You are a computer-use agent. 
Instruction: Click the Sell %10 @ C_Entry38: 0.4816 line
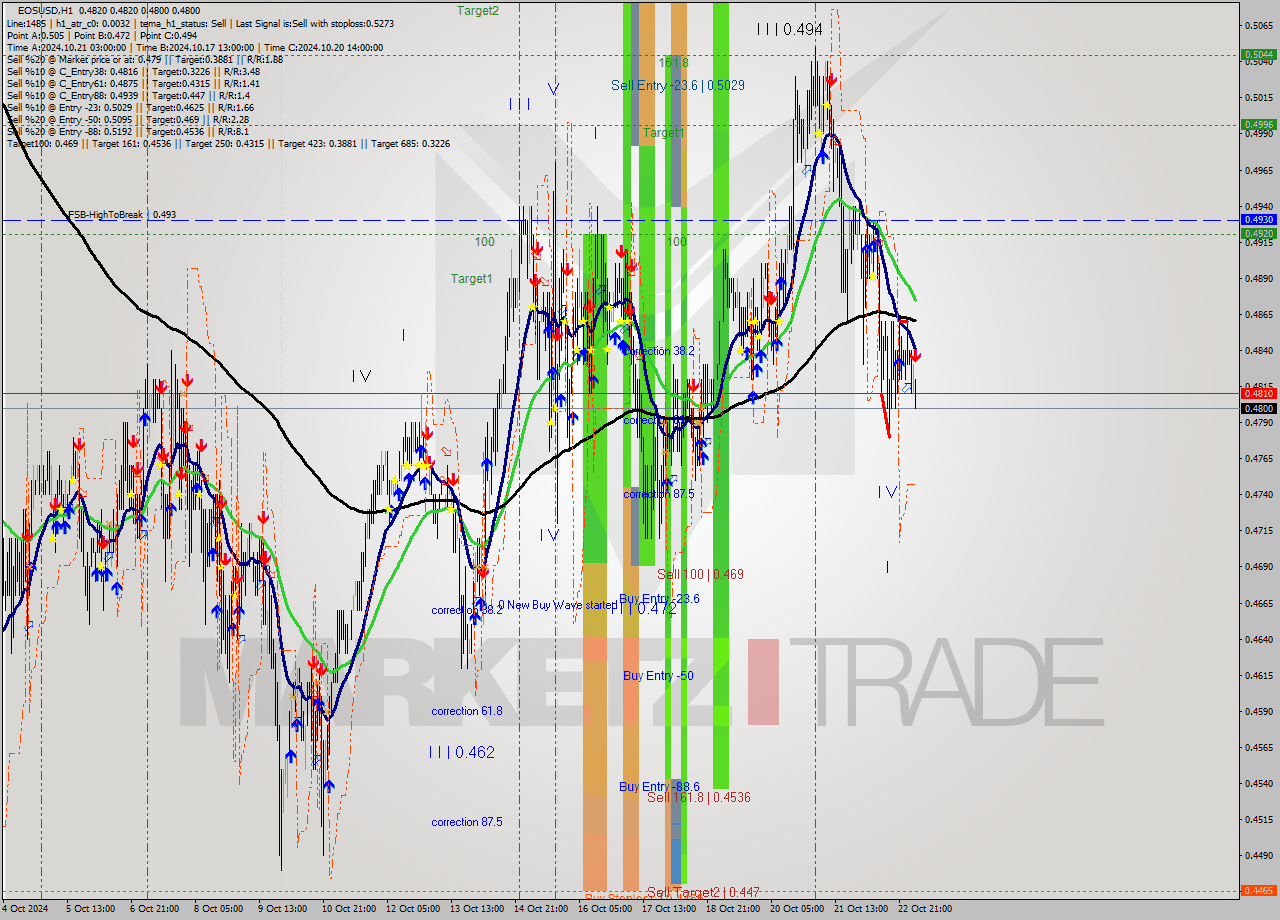(x=133, y=71)
